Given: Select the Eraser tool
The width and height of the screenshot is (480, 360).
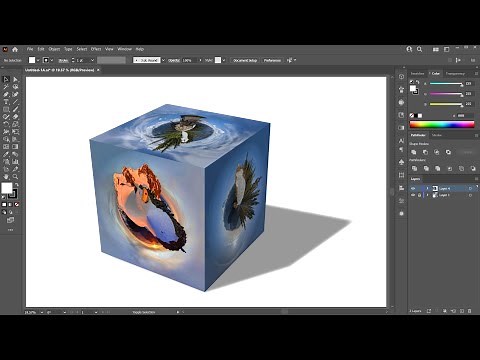Looking at the screenshot, I should coord(15,117).
